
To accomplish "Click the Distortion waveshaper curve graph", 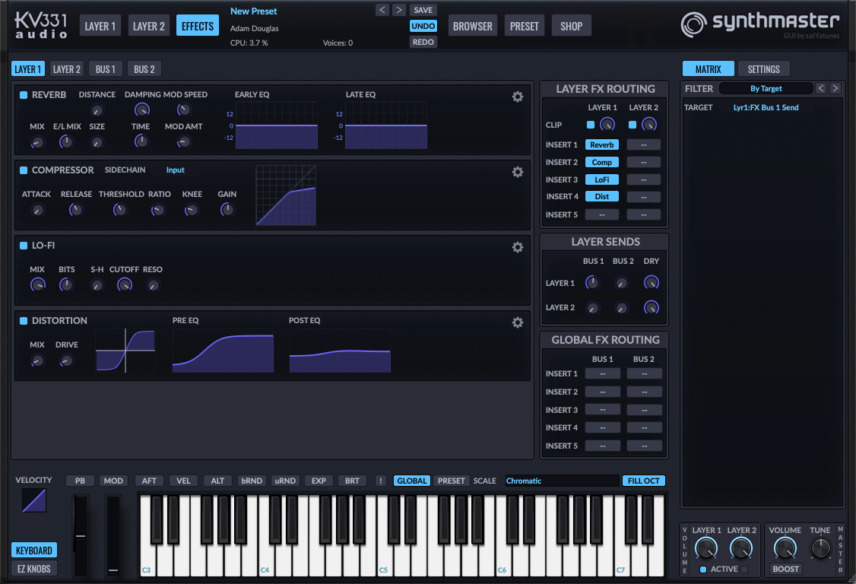I will (x=126, y=350).
